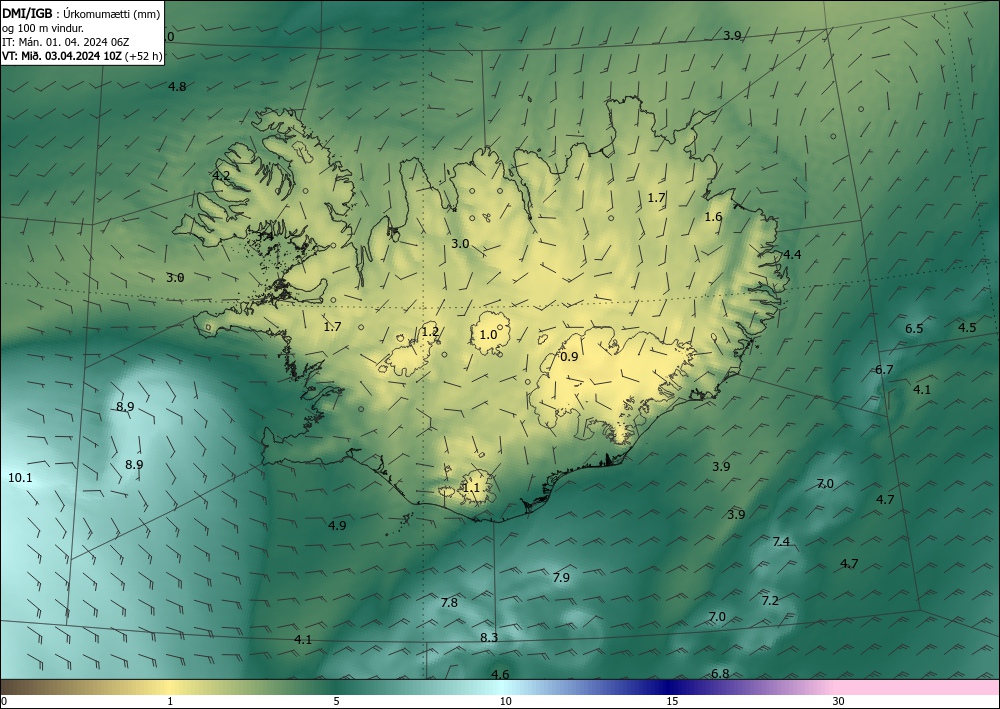Select the "VT: Mið. 03.04.2024 10Z (+52 h)" line
This screenshot has width=1000, height=709.
click(x=82, y=56)
